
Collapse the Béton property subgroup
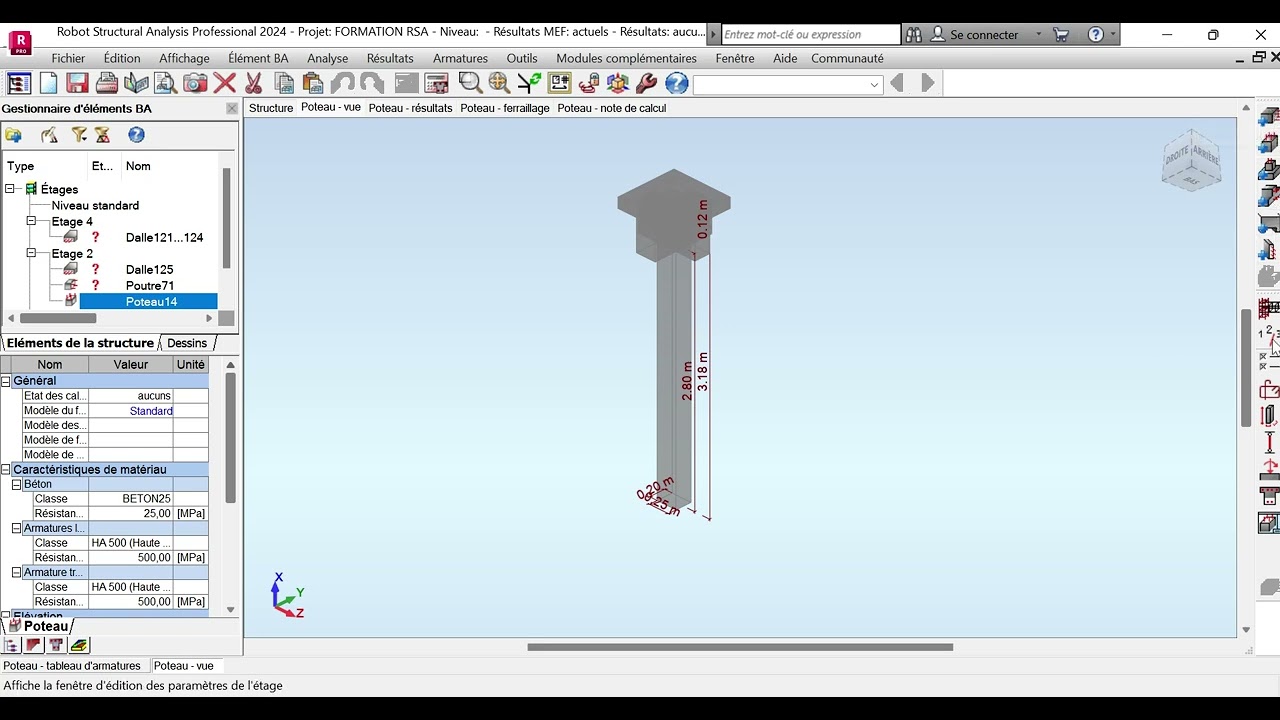click(17, 484)
